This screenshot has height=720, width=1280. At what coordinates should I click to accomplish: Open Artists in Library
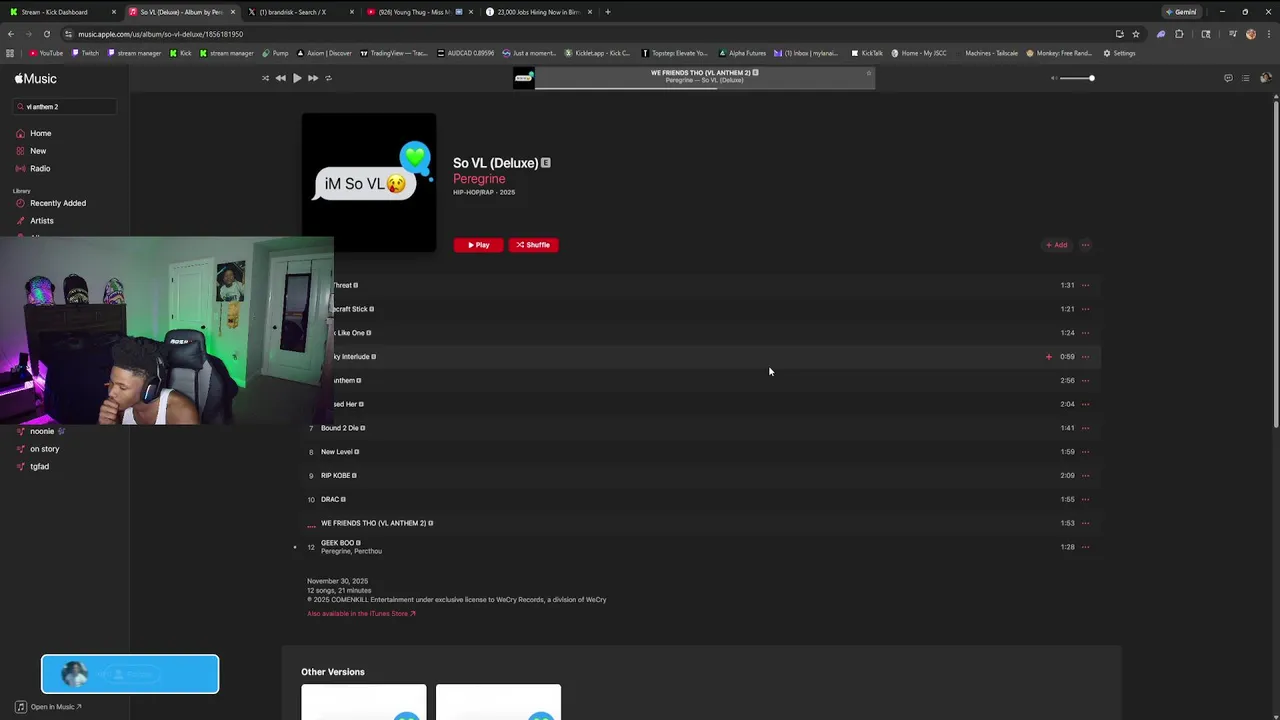click(42, 221)
